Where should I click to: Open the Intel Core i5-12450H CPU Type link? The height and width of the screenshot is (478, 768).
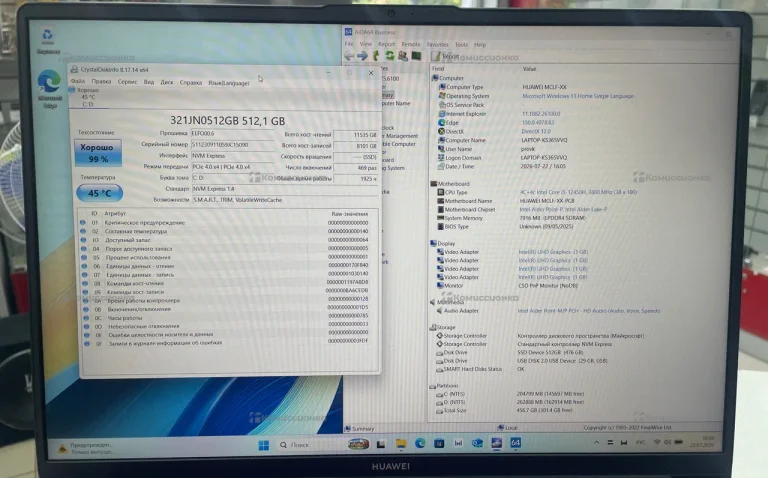[x=578, y=192]
